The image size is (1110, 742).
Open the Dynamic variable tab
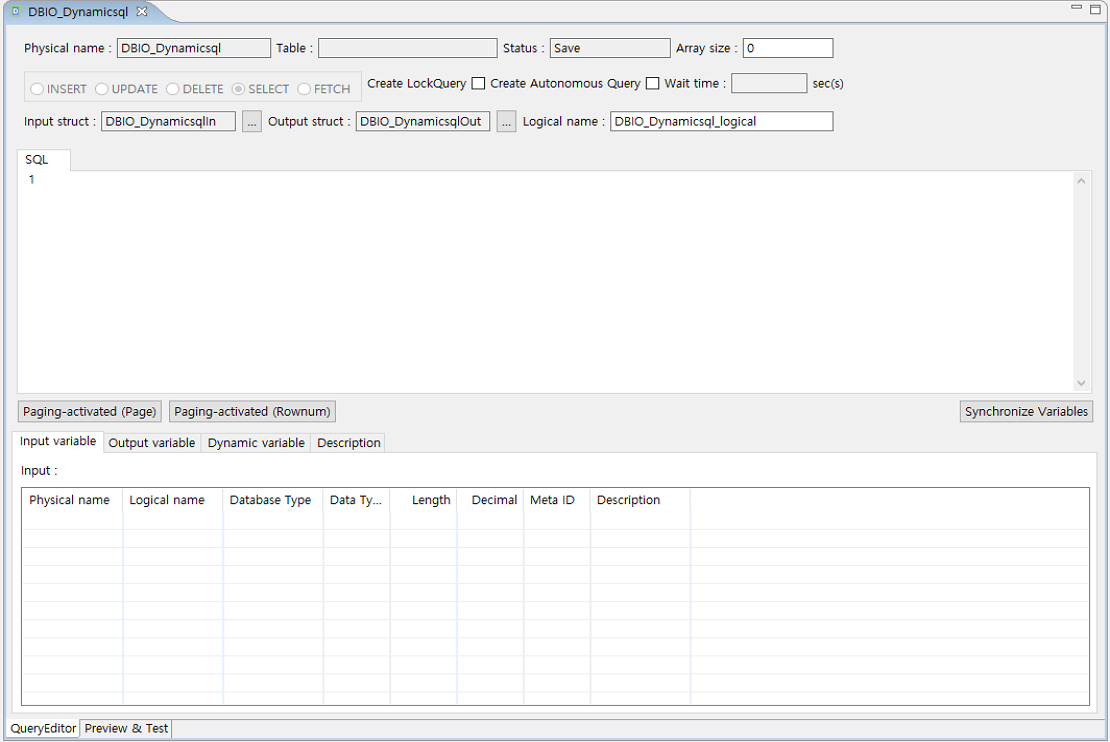tap(255, 442)
